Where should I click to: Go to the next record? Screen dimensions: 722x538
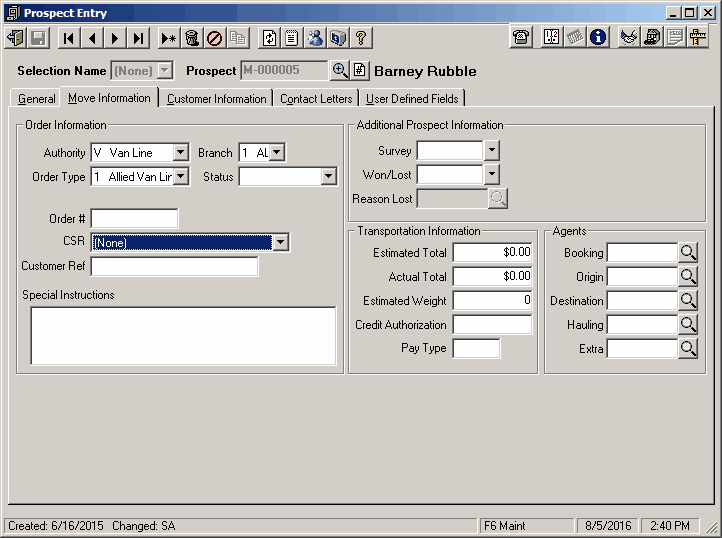(x=115, y=38)
